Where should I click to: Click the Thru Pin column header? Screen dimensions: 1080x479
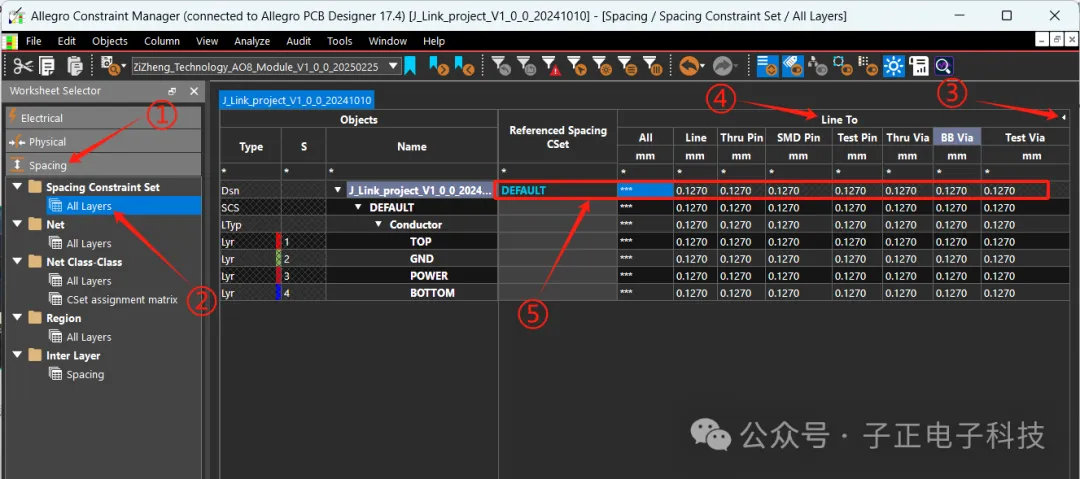pos(741,137)
